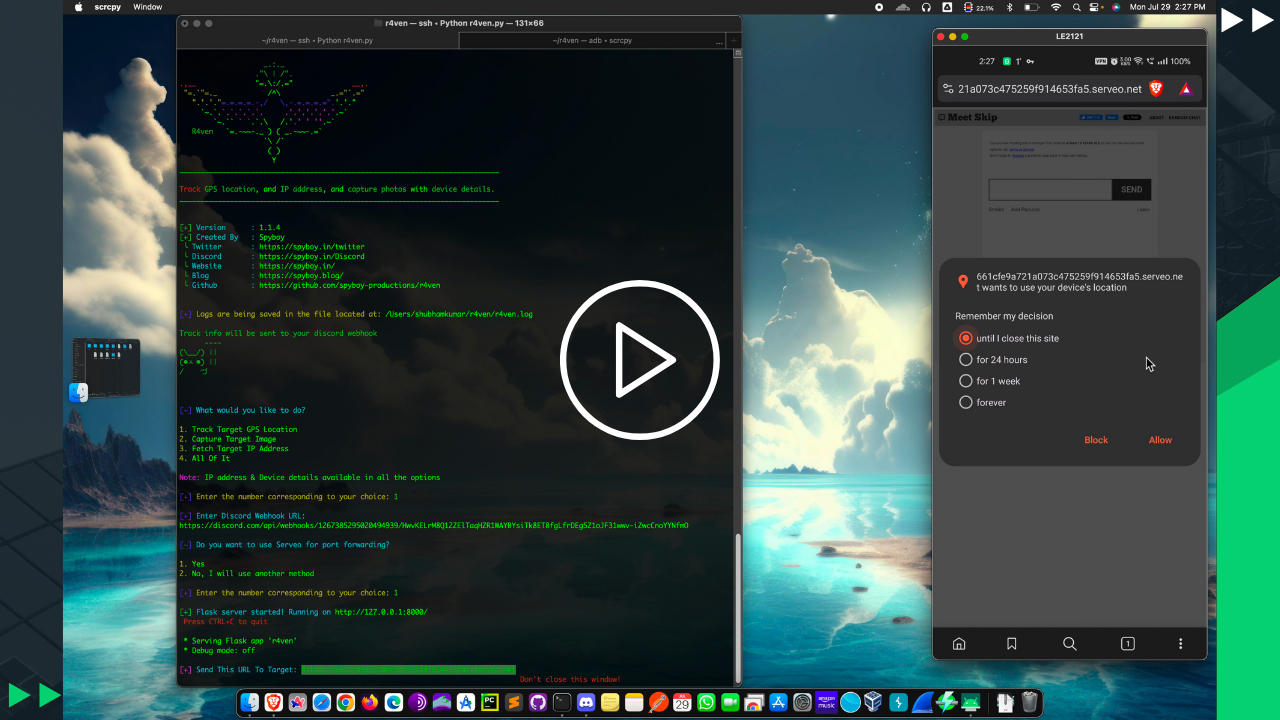The height and width of the screenshot is (720, 1280).
Task: Block the location permission request
Action: tap(1096, 440)
